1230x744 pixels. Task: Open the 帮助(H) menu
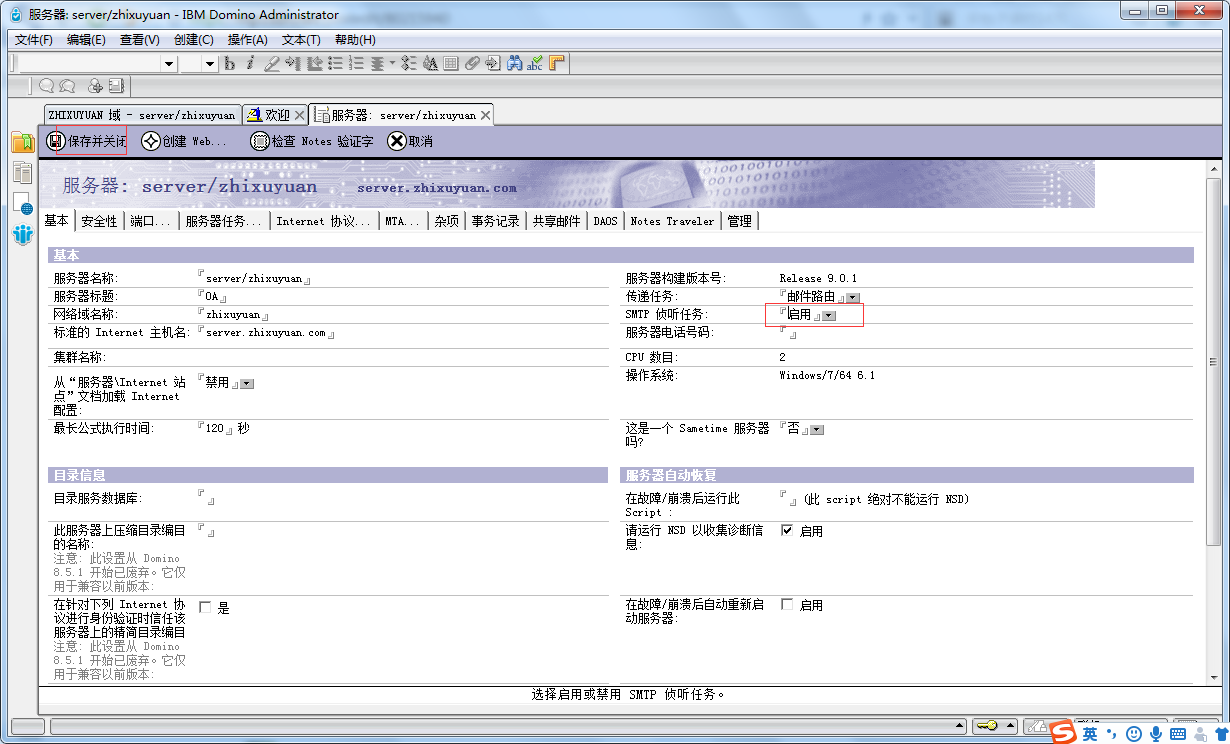[355, 40]
